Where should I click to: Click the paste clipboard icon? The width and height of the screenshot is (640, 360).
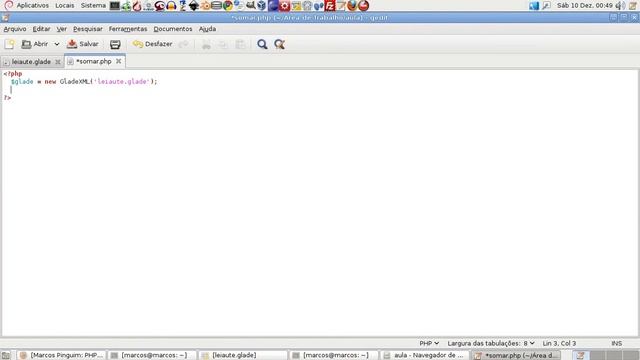(240, 44)
